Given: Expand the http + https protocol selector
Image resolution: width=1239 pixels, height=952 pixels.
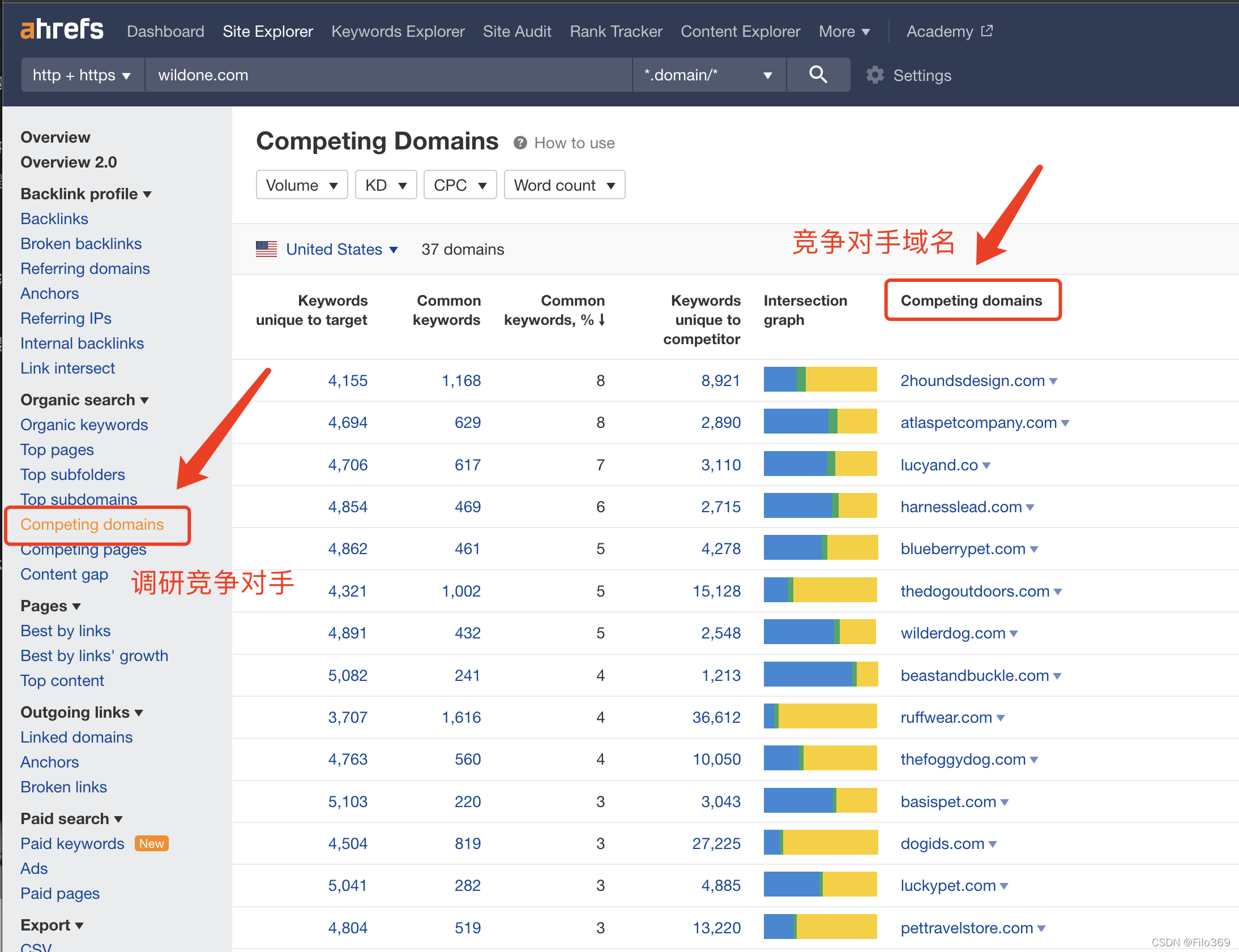Looking at the screenshot, I should click(x=82, y=75).
